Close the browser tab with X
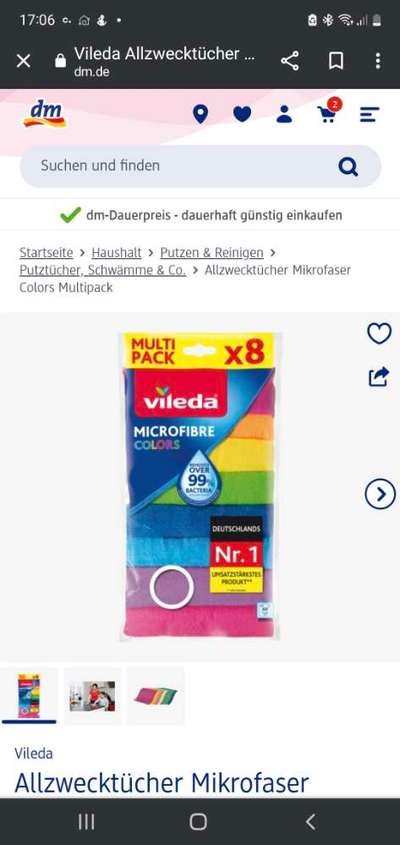The height and width of the screenshot is (845, 400). click(23, 61)
